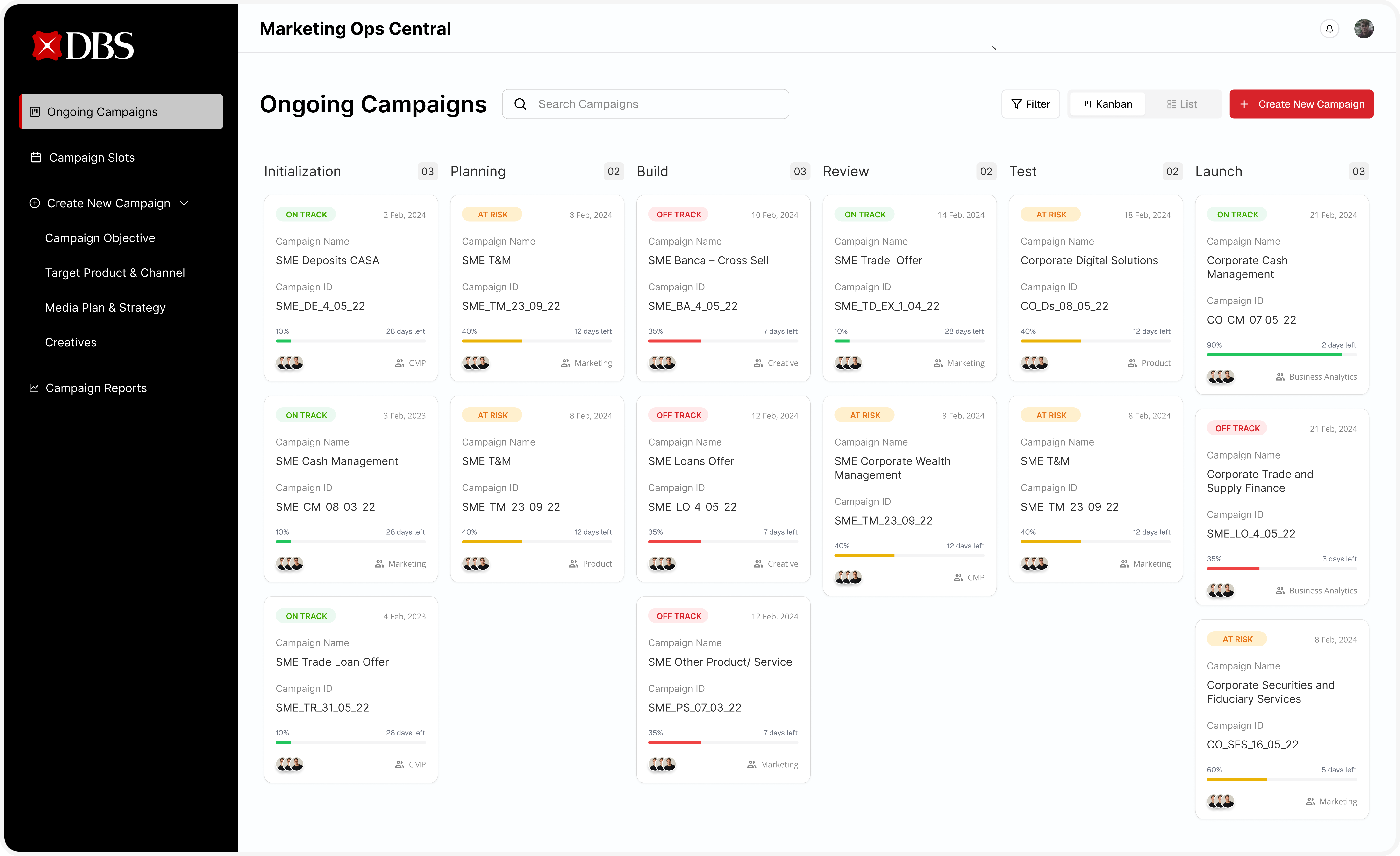
Task: Collapse Create New Campaign submenu chevron
Action: [x=184, y=203]
